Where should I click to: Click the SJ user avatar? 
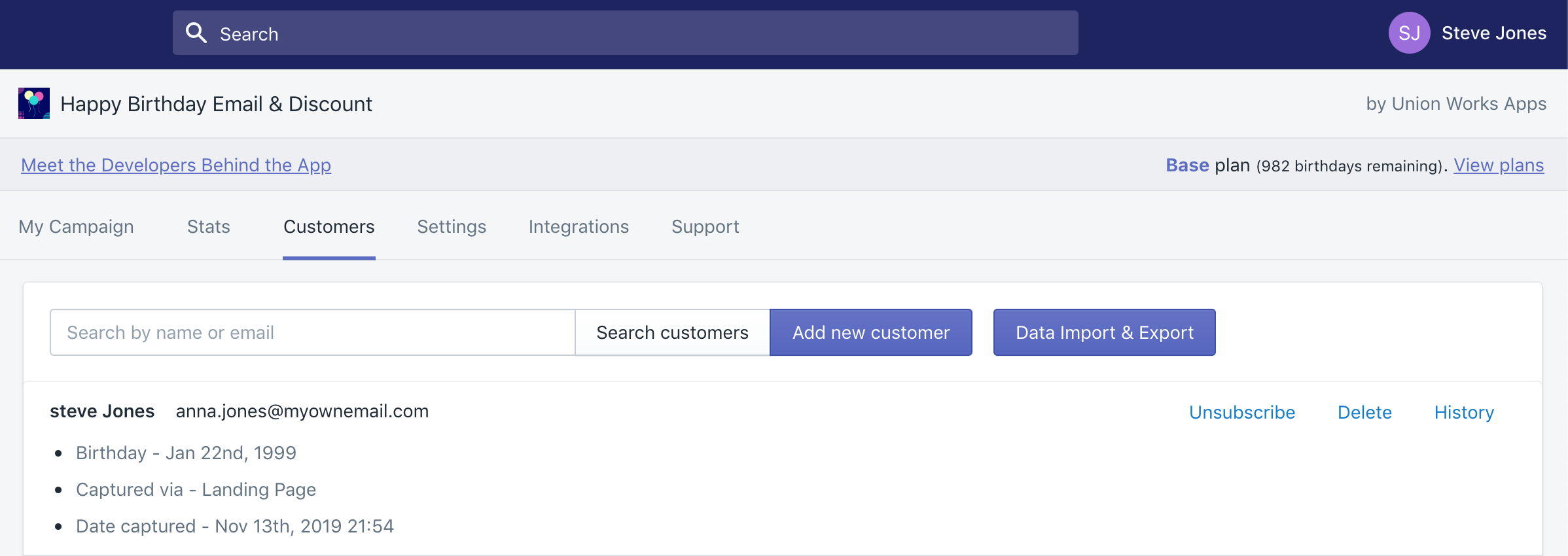point(1408,33)
